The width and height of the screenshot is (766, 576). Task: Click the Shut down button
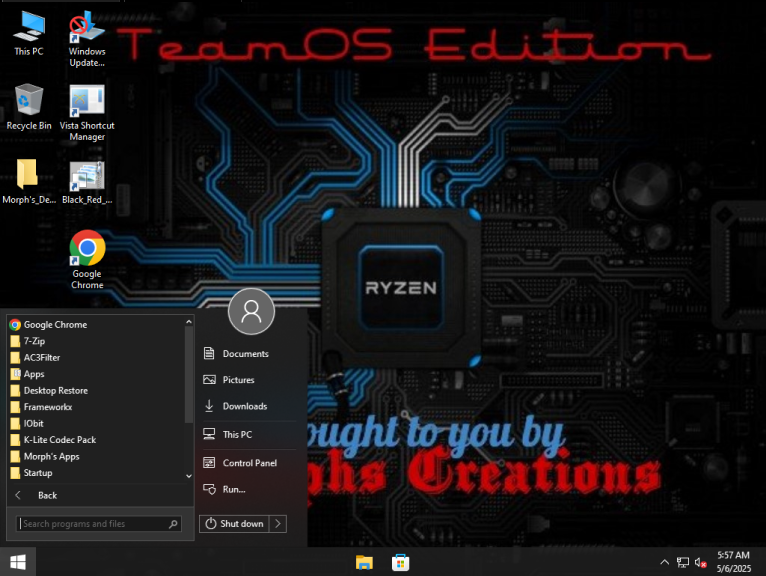coord(234,524)
